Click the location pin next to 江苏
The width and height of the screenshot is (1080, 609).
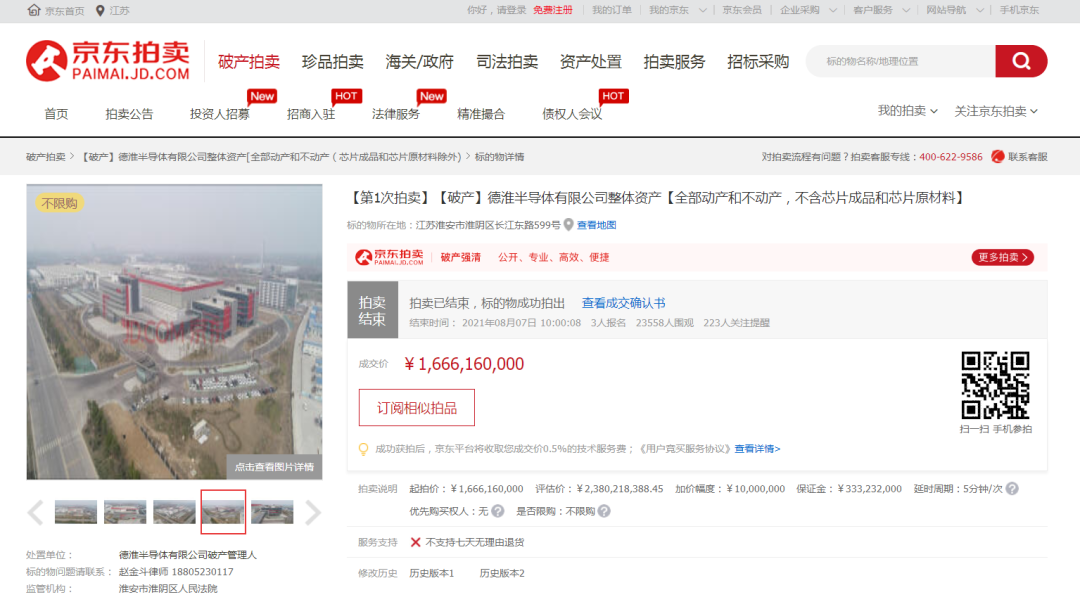(x=100, y=10)
